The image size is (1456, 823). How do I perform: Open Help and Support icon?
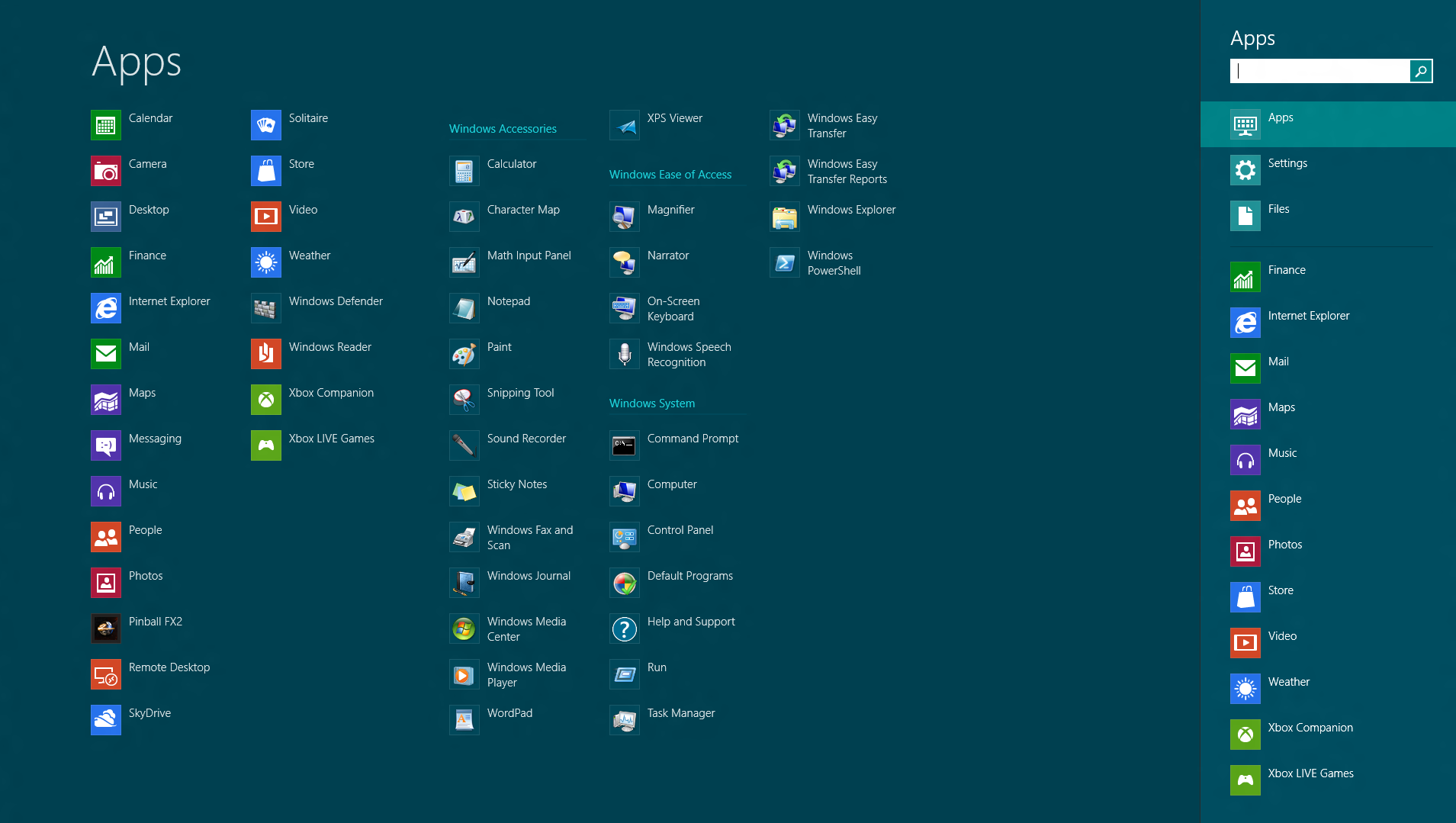click(x=624, y=629)
